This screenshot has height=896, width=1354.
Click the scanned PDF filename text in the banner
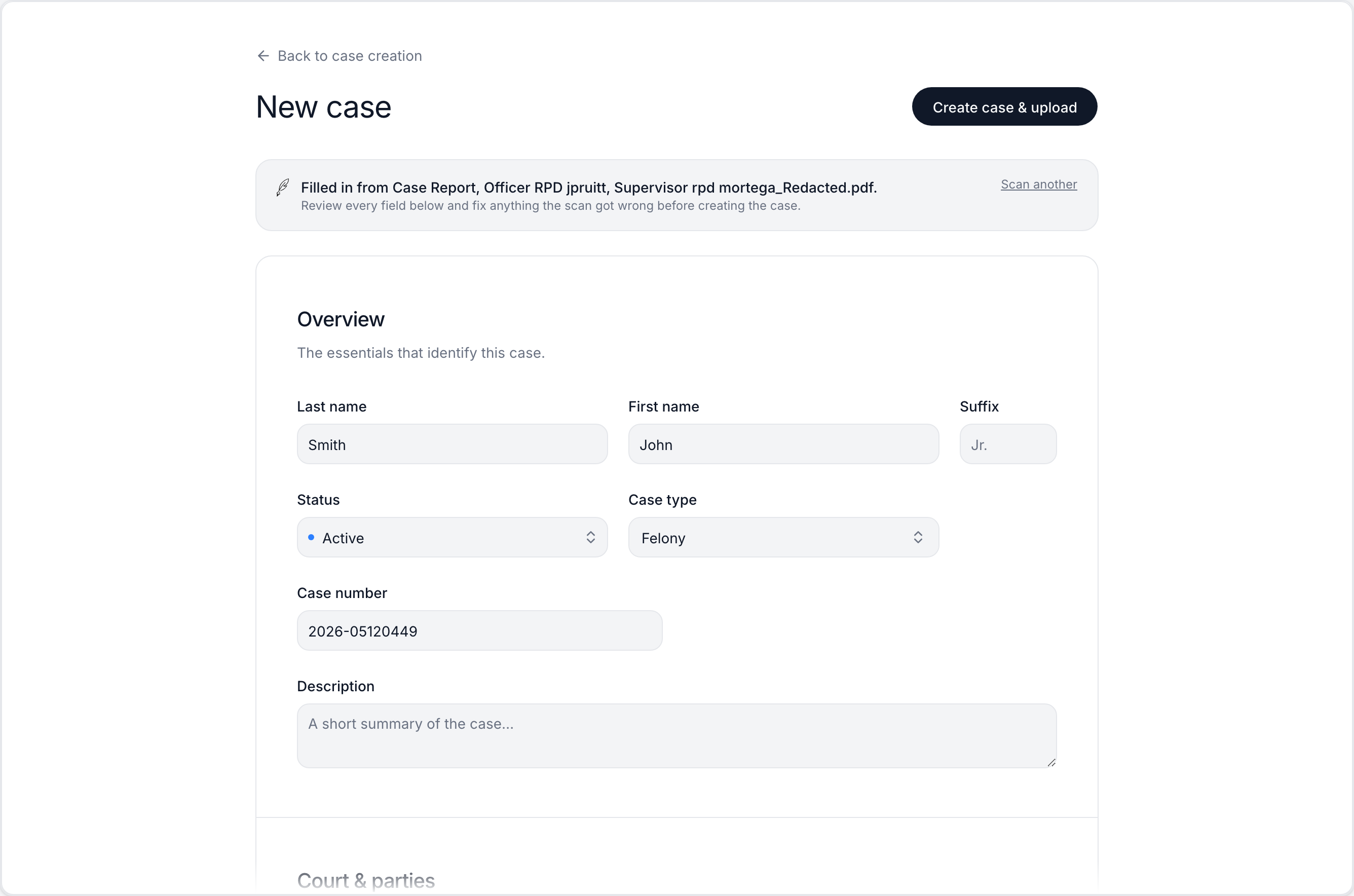click(x=634, y=188)
